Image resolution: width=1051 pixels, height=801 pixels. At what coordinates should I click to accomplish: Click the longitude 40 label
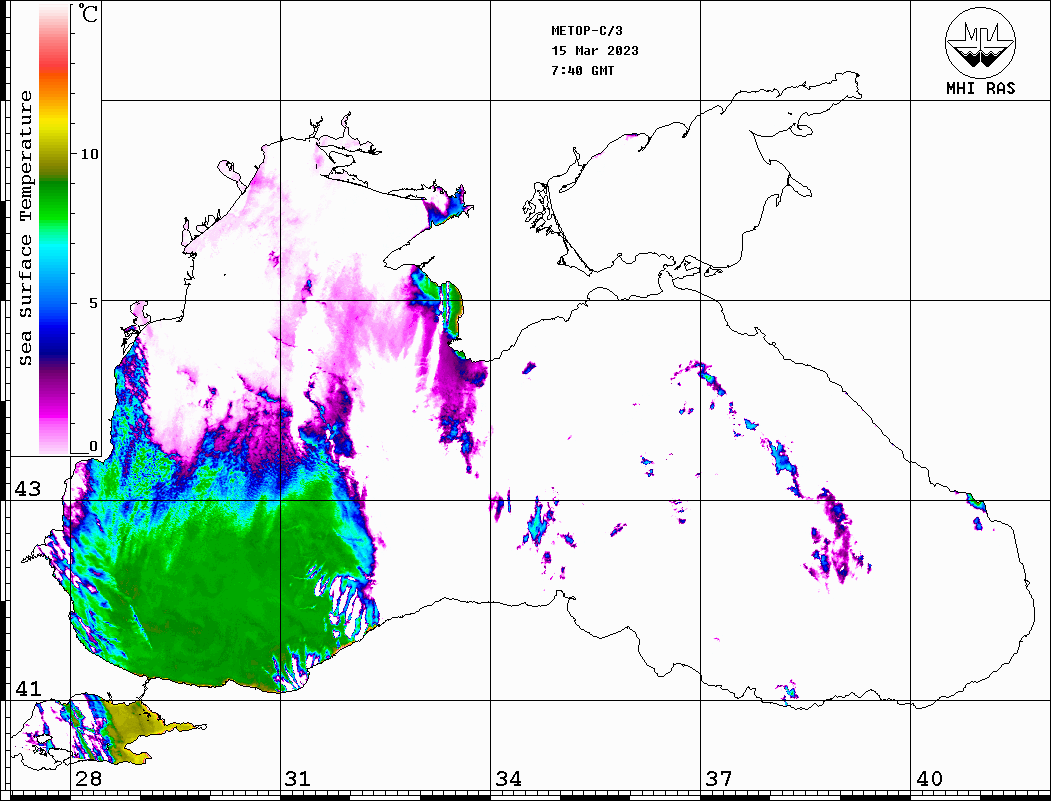pos(929,778)
